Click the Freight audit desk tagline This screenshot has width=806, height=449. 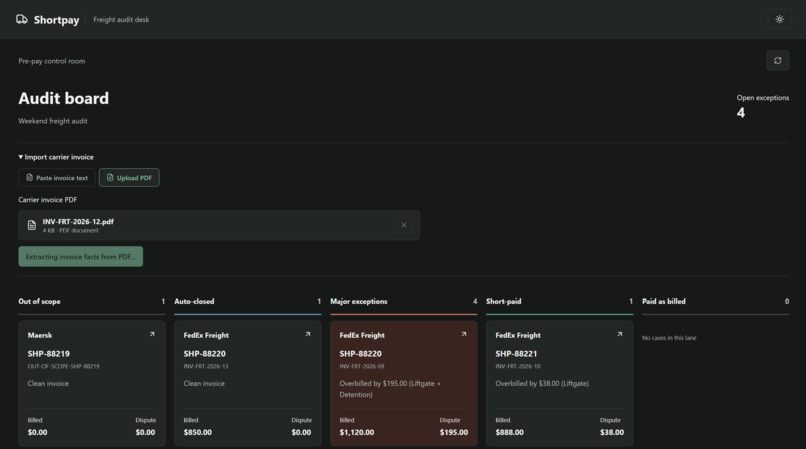(121, 20)
